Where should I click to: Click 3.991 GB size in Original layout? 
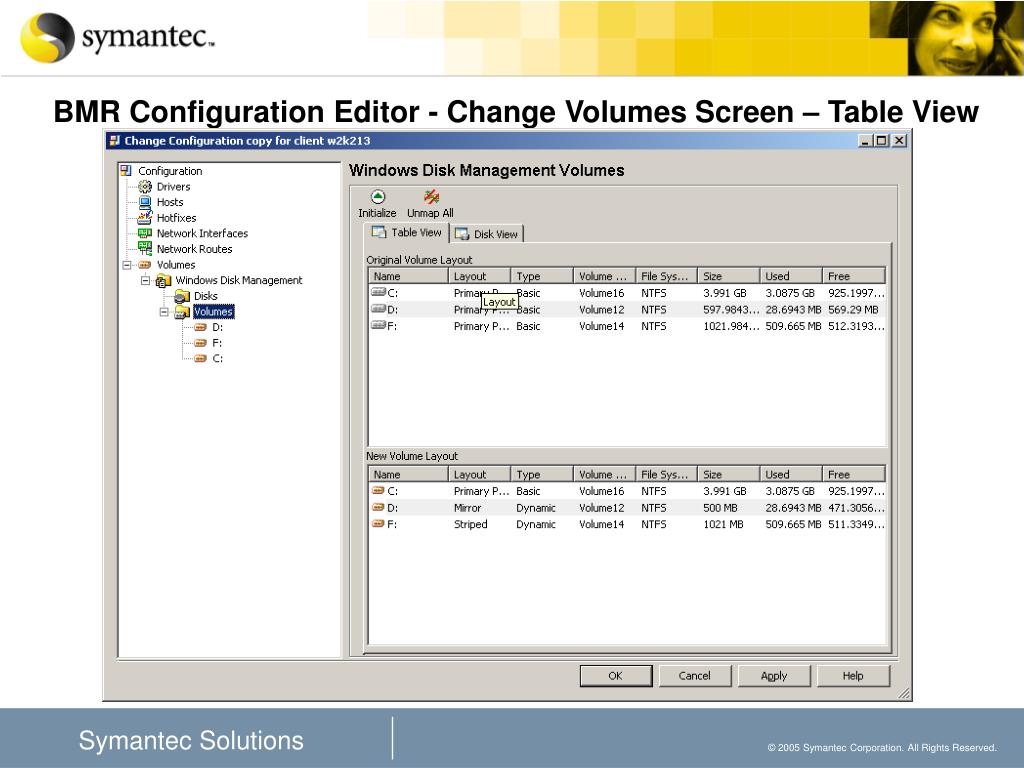pyautogui.click(x=725, y=293)
